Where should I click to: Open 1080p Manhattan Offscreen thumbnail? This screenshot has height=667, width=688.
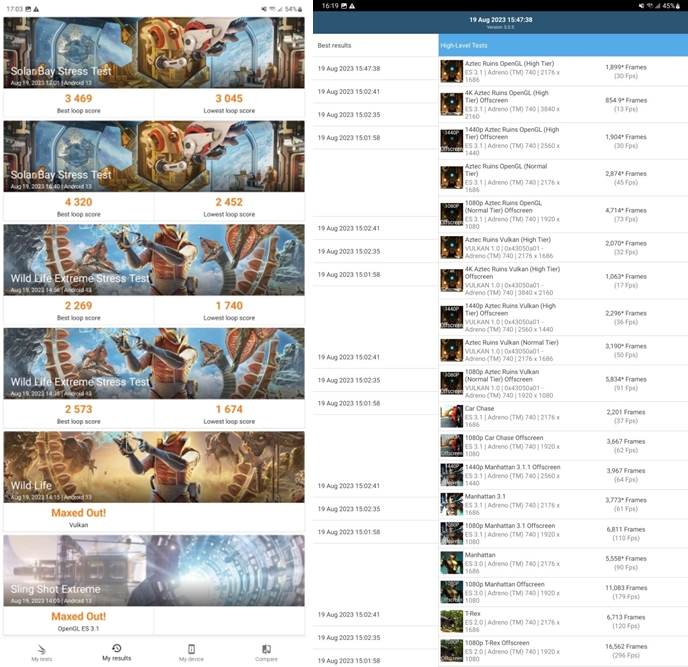452,592
